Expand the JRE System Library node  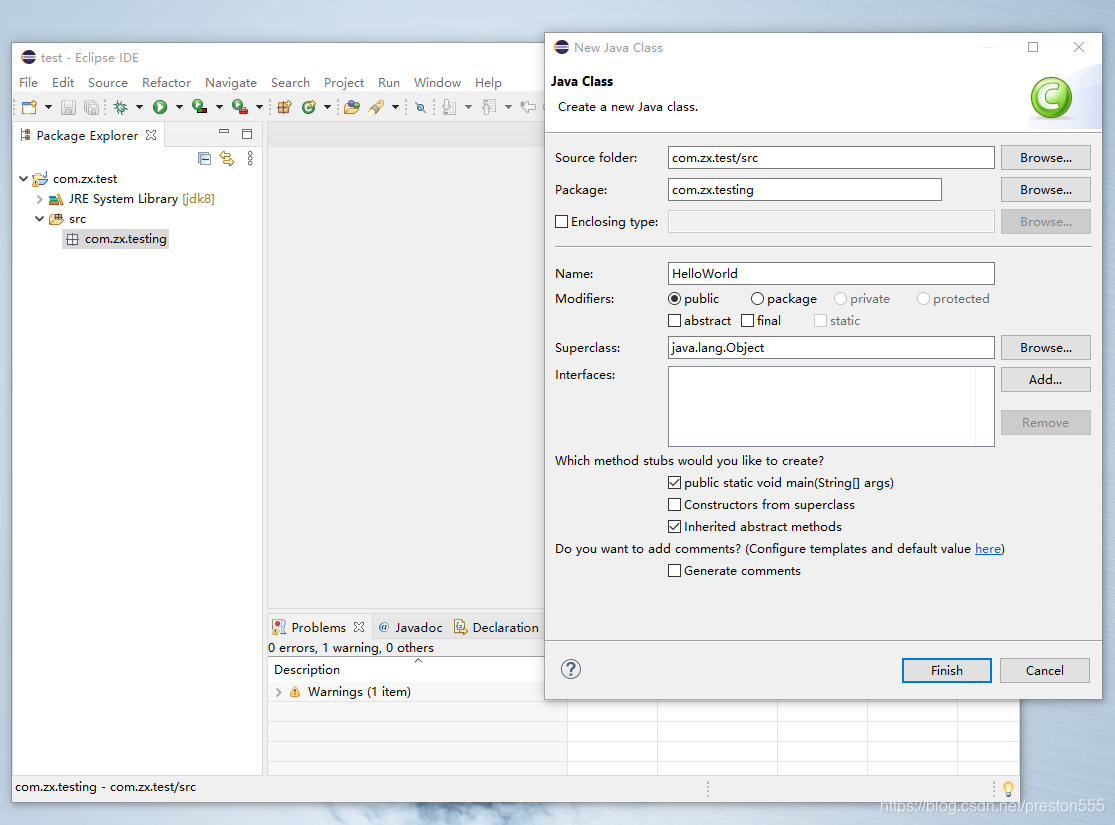pyautogui.click(x=40, y=199)
